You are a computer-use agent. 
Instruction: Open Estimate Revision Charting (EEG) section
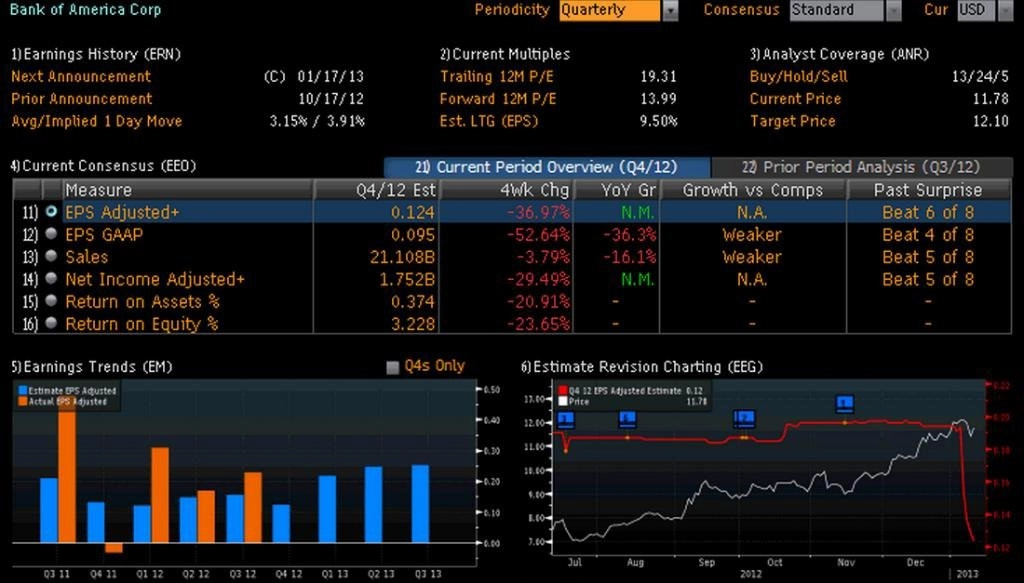[642, 367]
